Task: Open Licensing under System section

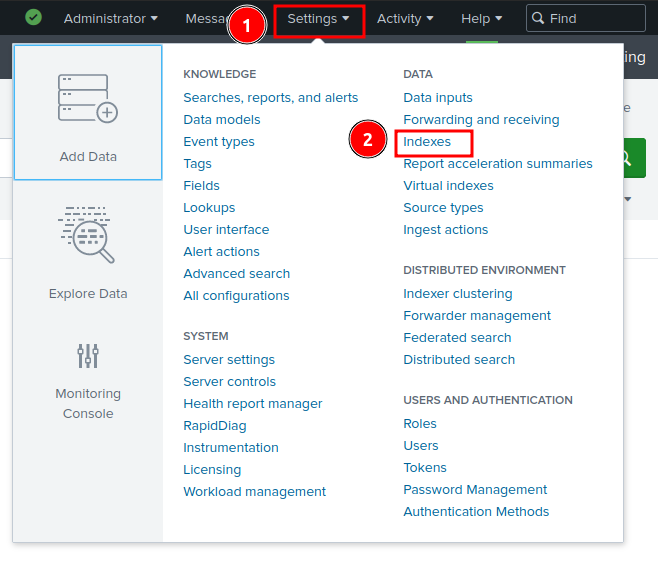Action: [212, 470]
